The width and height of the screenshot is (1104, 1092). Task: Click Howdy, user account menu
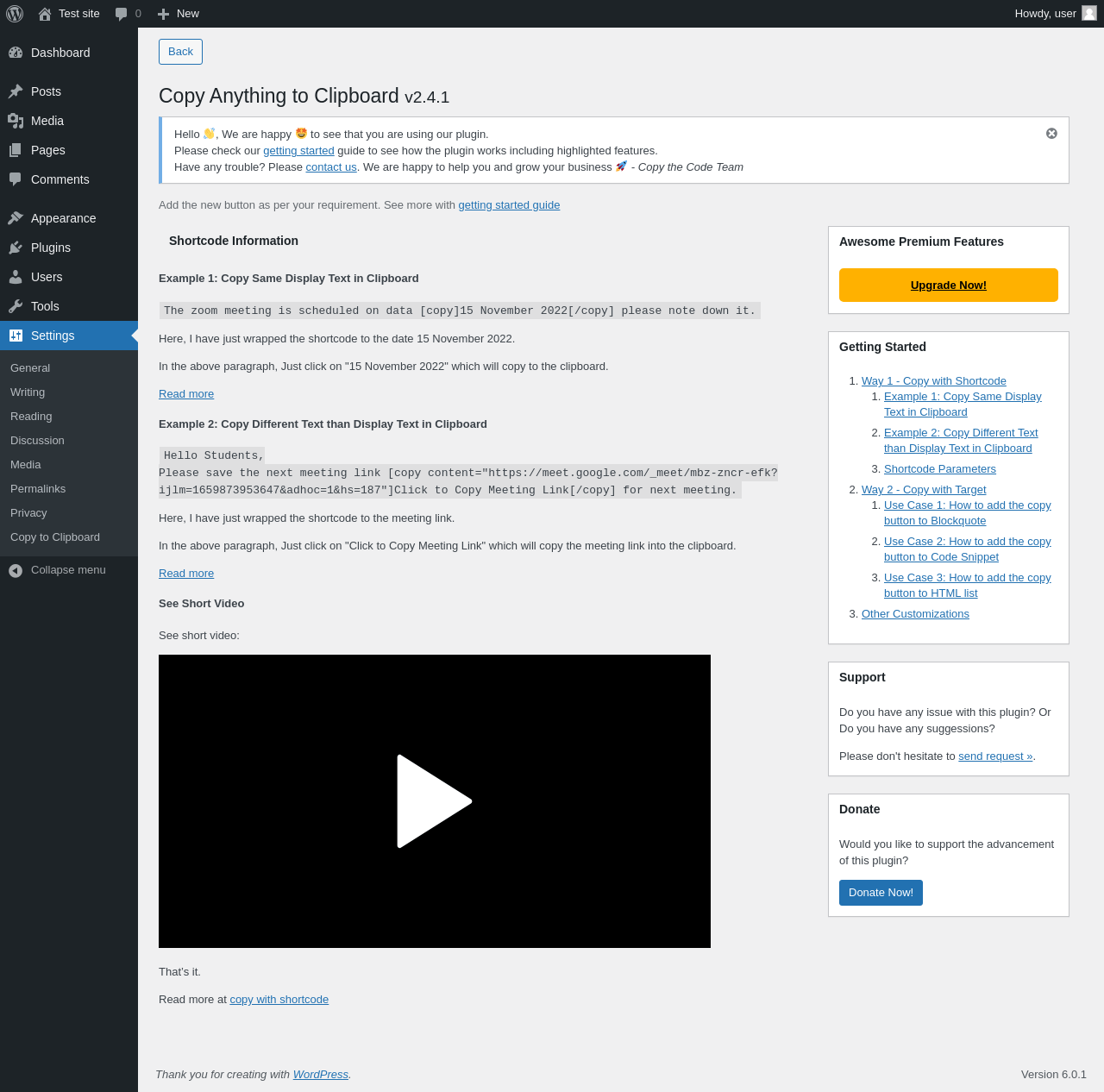click(x=1056, y=14)
